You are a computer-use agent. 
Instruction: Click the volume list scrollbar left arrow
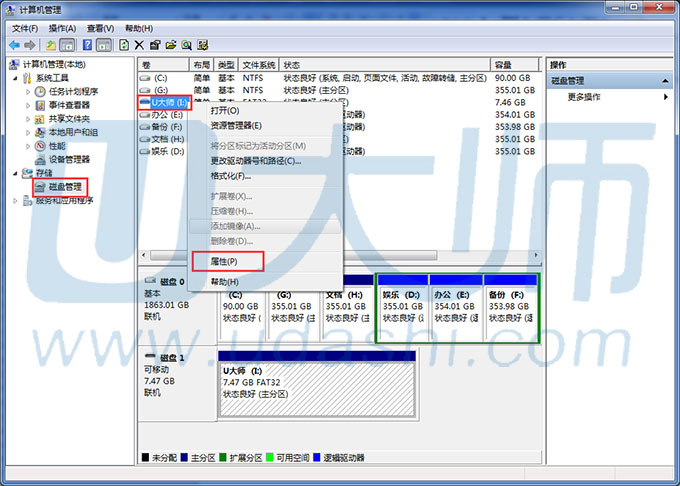point(144,255)
